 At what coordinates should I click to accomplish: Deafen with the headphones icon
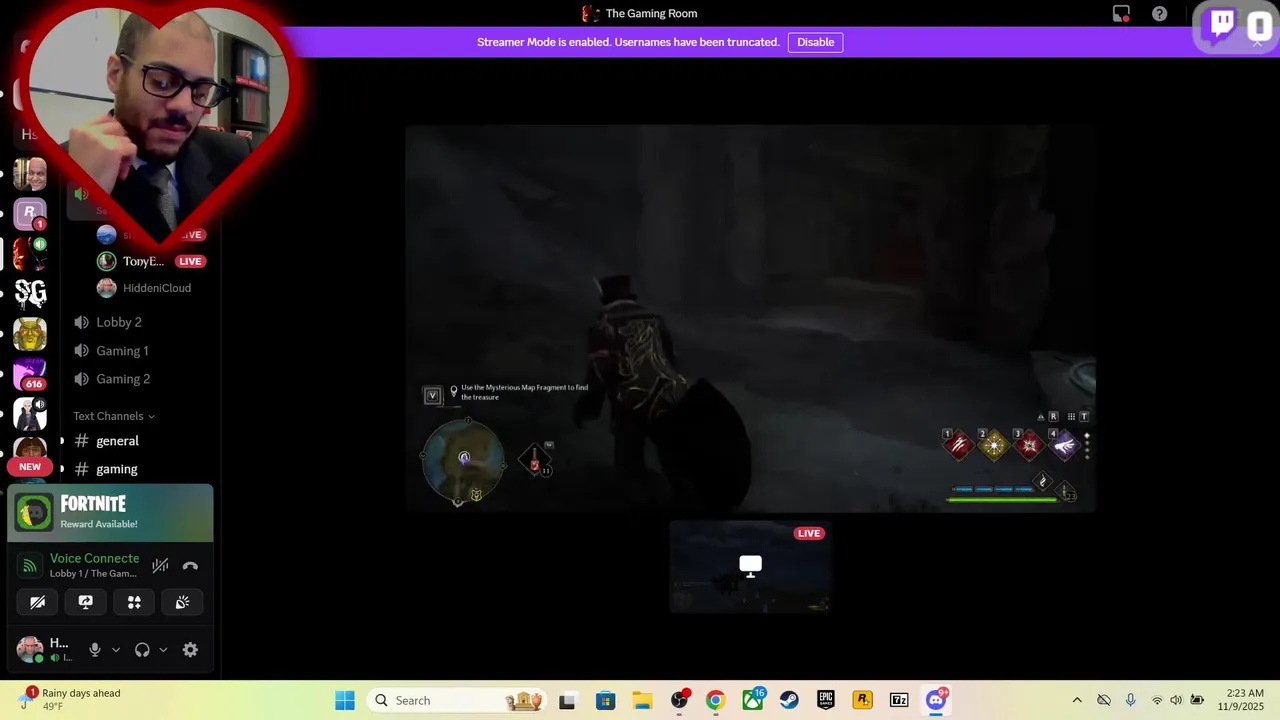pos(142,650)
